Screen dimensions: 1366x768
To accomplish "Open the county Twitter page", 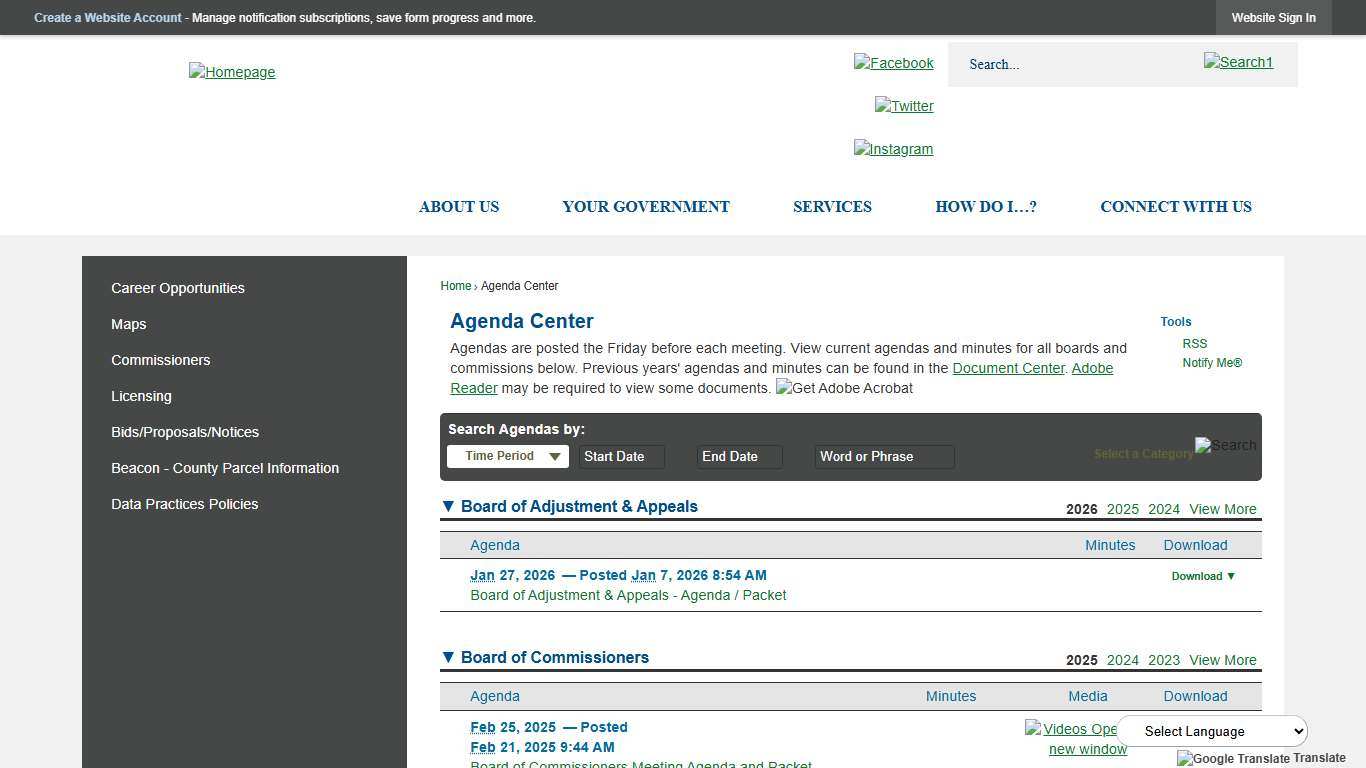I will [903, 106].
